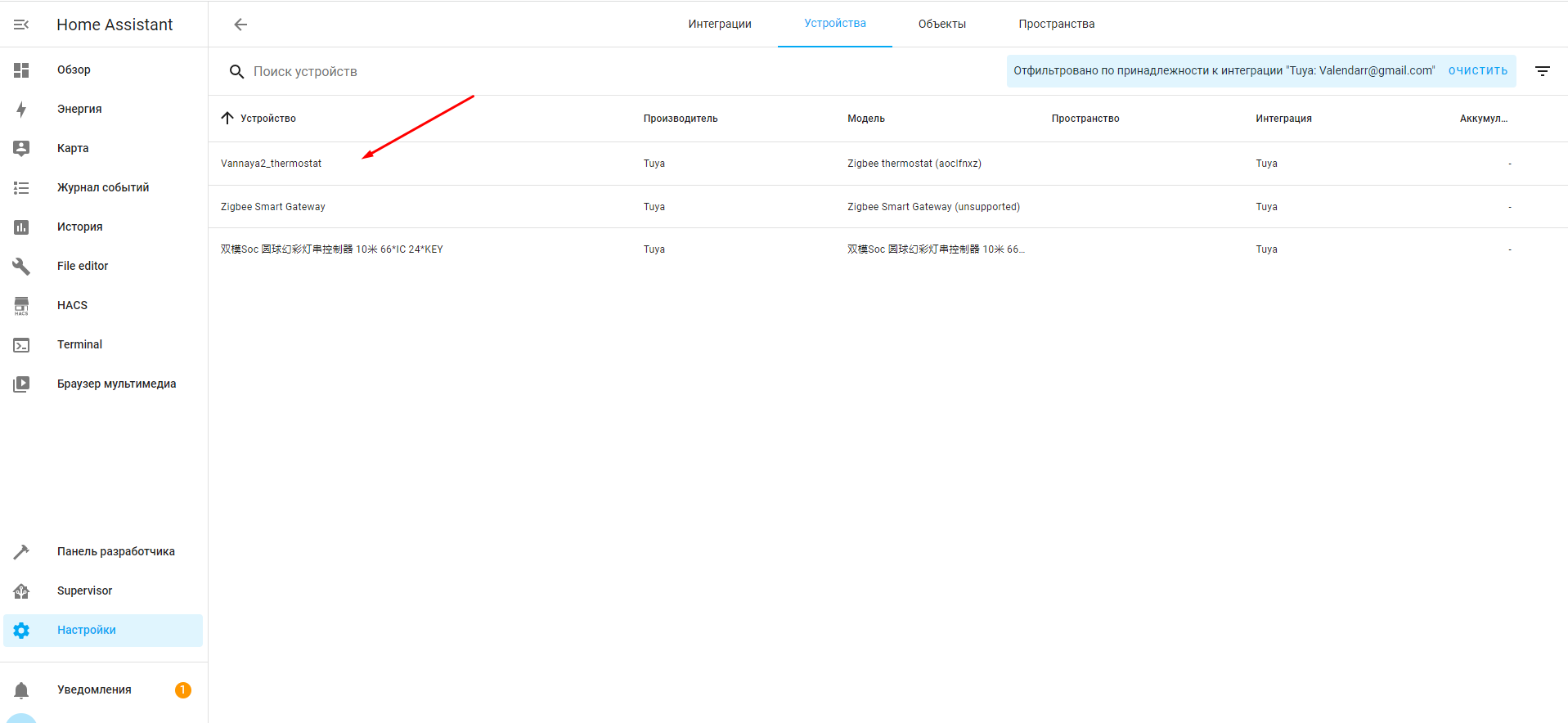Click the Notifications bell icon

(21, 690)
